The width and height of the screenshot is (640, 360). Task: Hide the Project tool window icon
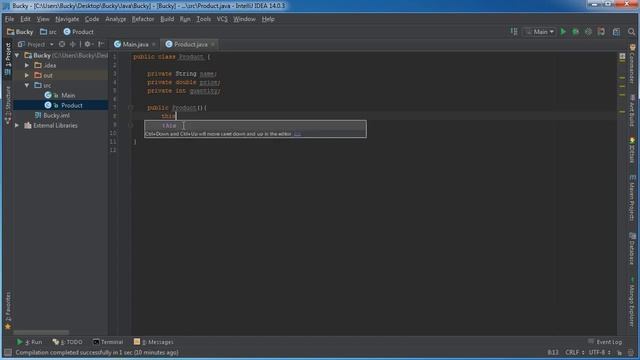[101, 44]
